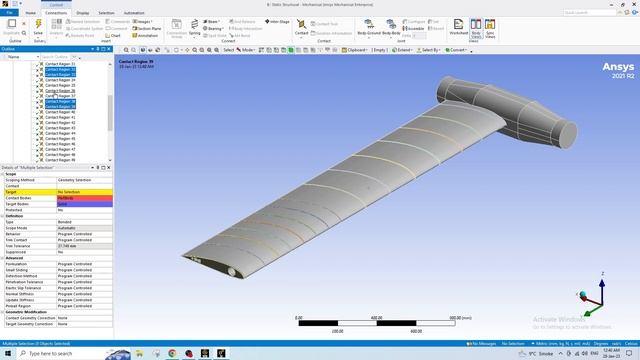The image size is (640, 360).
Task: Click the Empty clipboard button
Action: coord(379,50)
